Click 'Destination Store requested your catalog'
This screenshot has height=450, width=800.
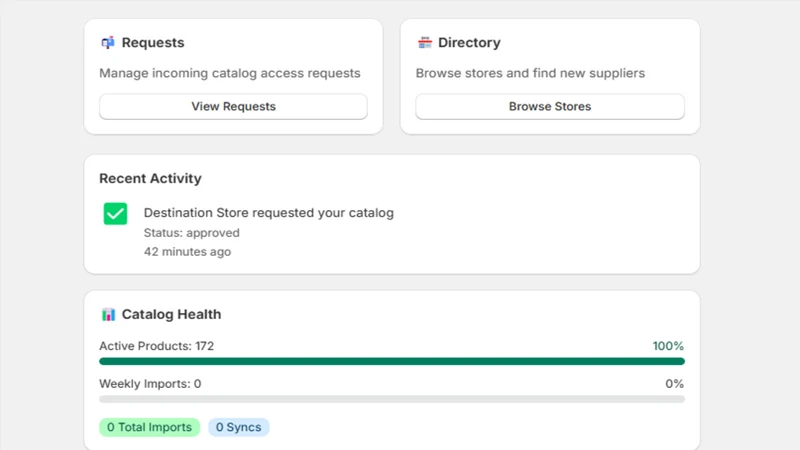268,213
